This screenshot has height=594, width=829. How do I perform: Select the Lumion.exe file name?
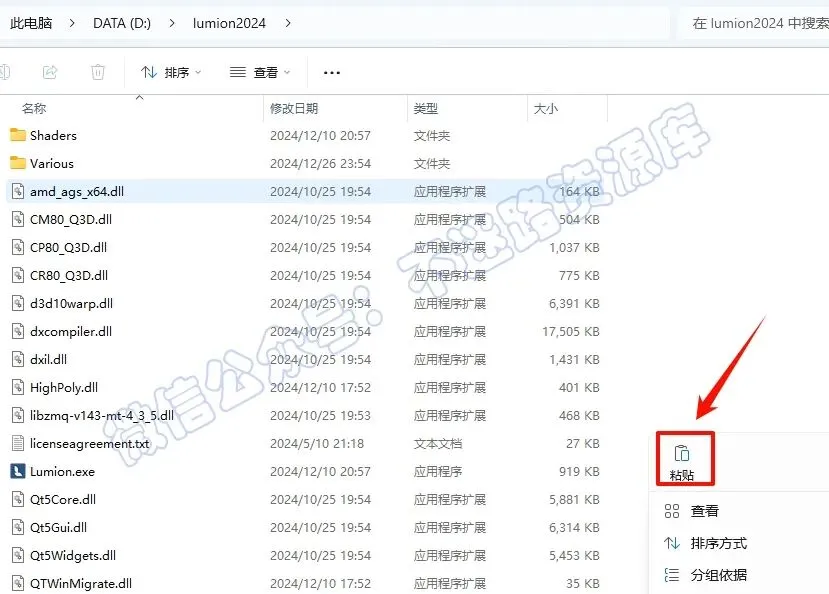pyautogui.click(x=62, y=471)
